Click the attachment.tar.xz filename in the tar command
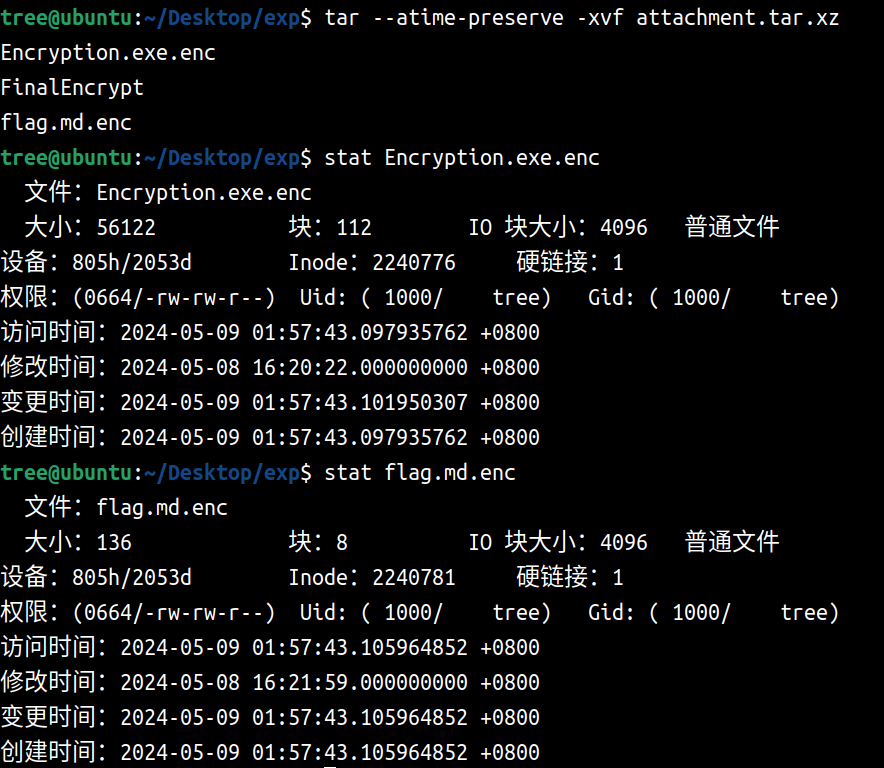The width and height of the screenshot is (884, 768). click(x=738, y=18)
